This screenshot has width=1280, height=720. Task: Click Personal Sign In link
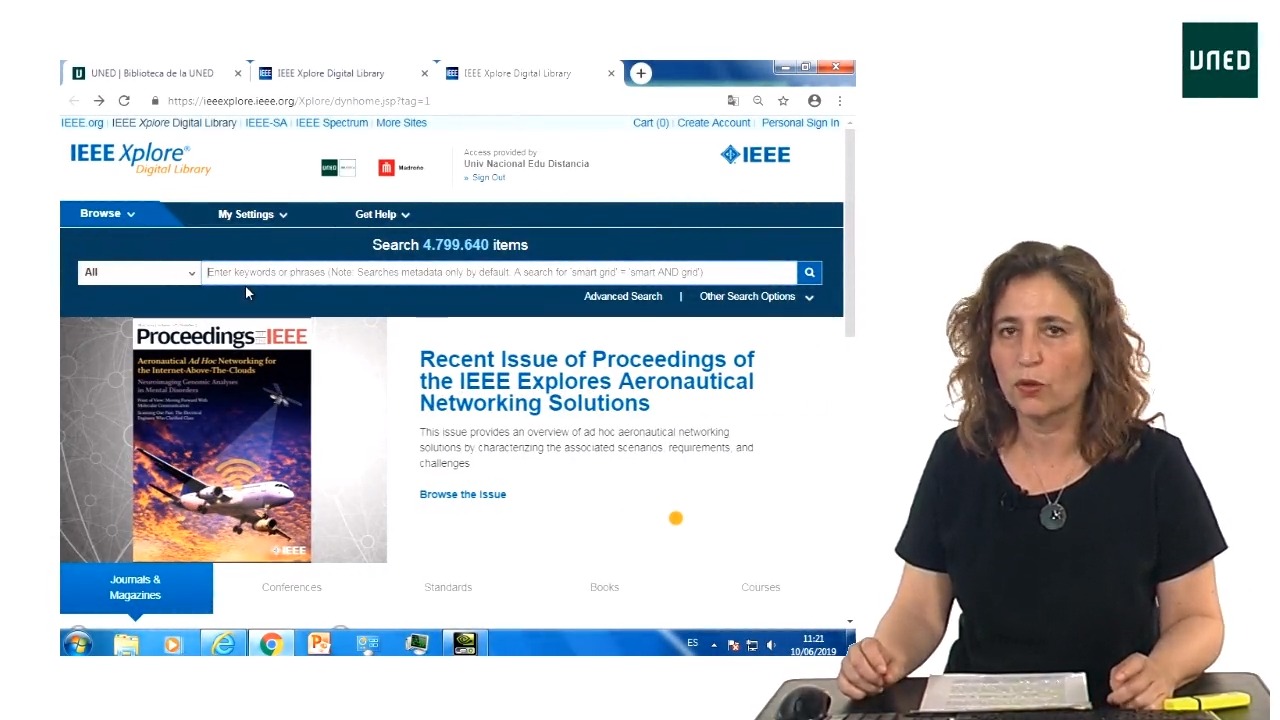(800, 123)
